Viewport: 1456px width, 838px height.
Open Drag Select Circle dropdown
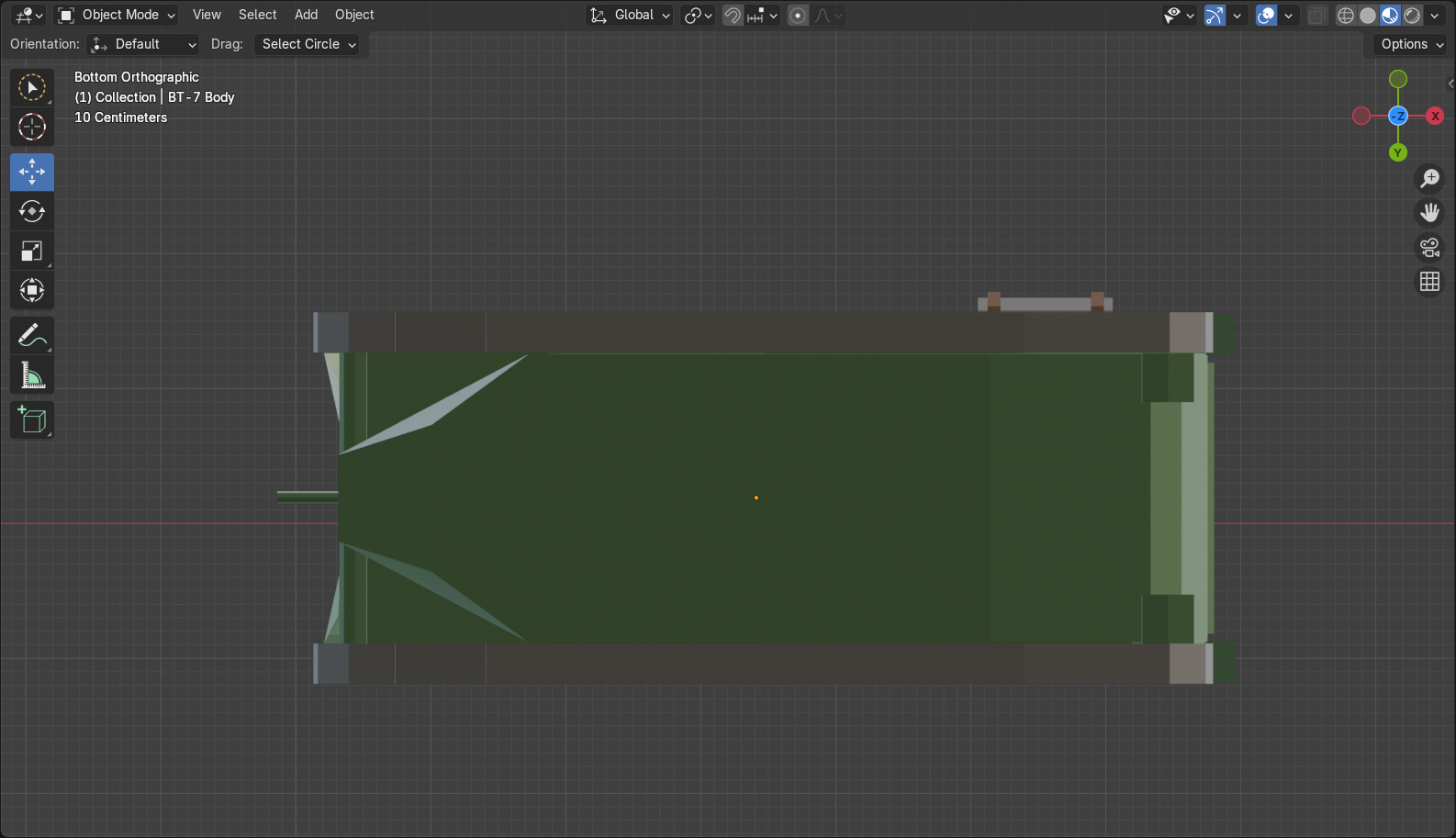[x=307, y=44]
